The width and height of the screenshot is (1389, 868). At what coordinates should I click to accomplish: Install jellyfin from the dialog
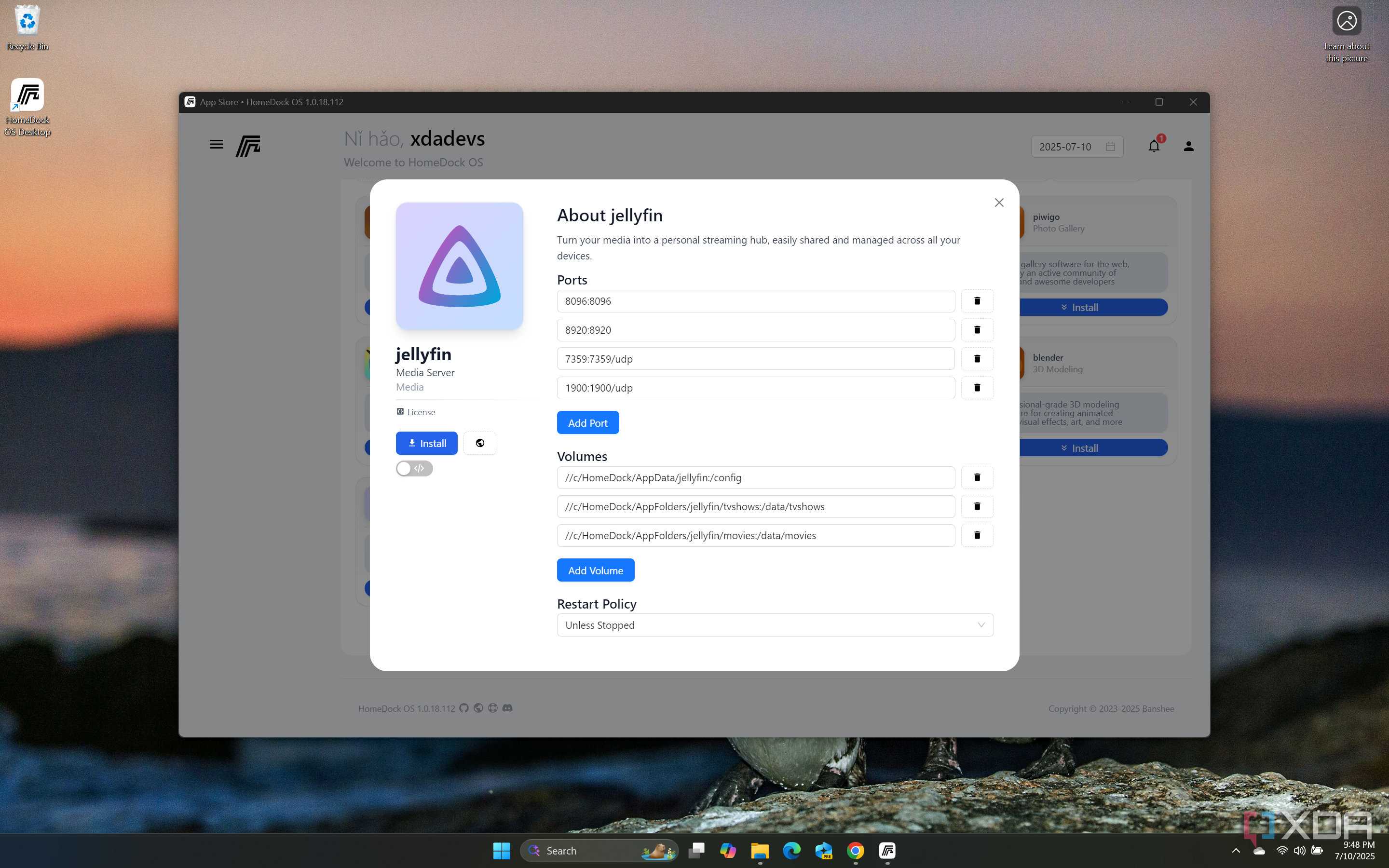(426, 443)
